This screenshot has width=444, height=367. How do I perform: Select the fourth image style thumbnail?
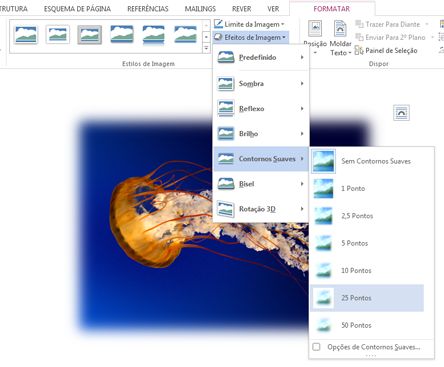(x=122, y=35)
